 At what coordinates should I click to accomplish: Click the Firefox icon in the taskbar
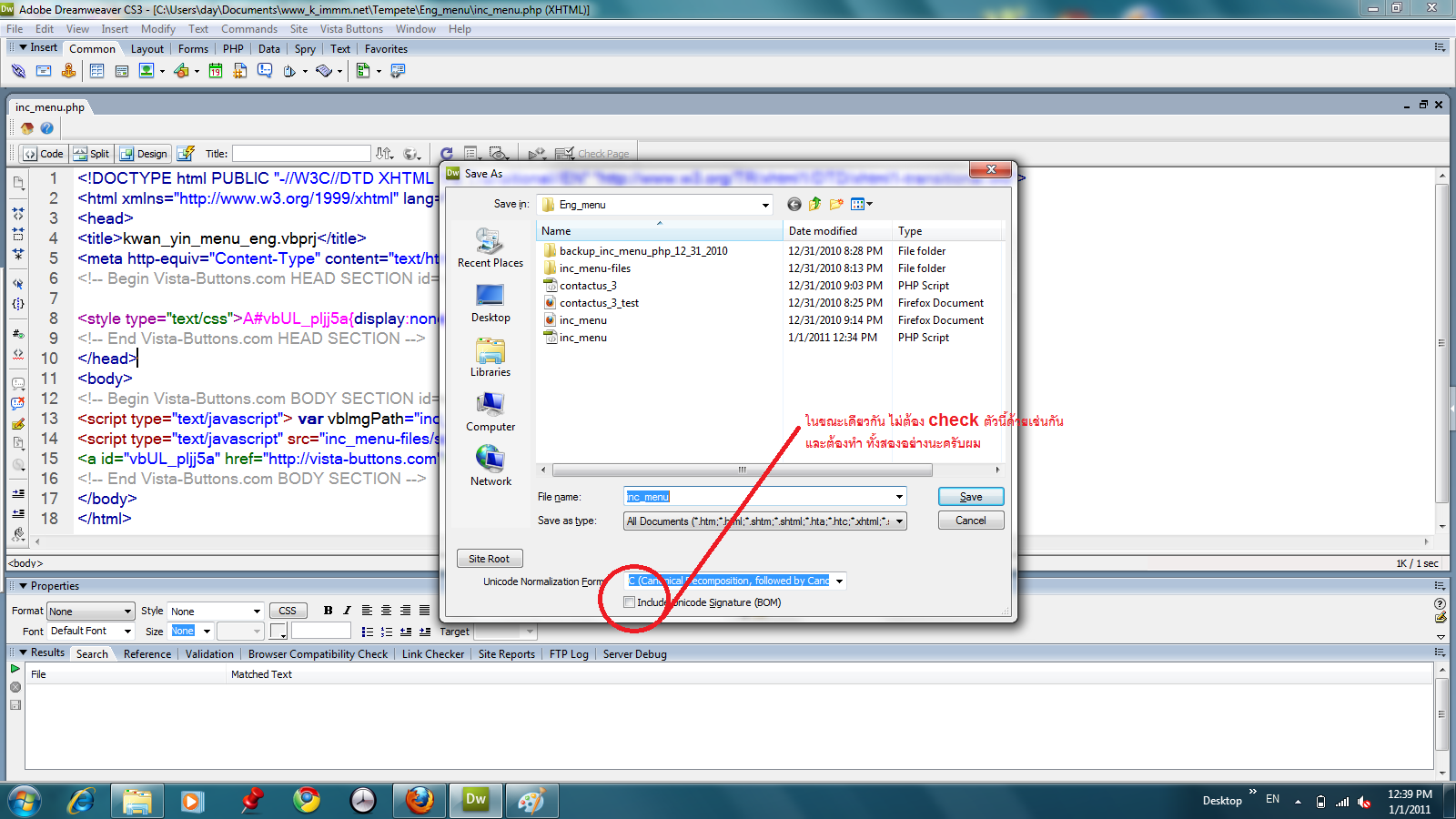[420, 801]
